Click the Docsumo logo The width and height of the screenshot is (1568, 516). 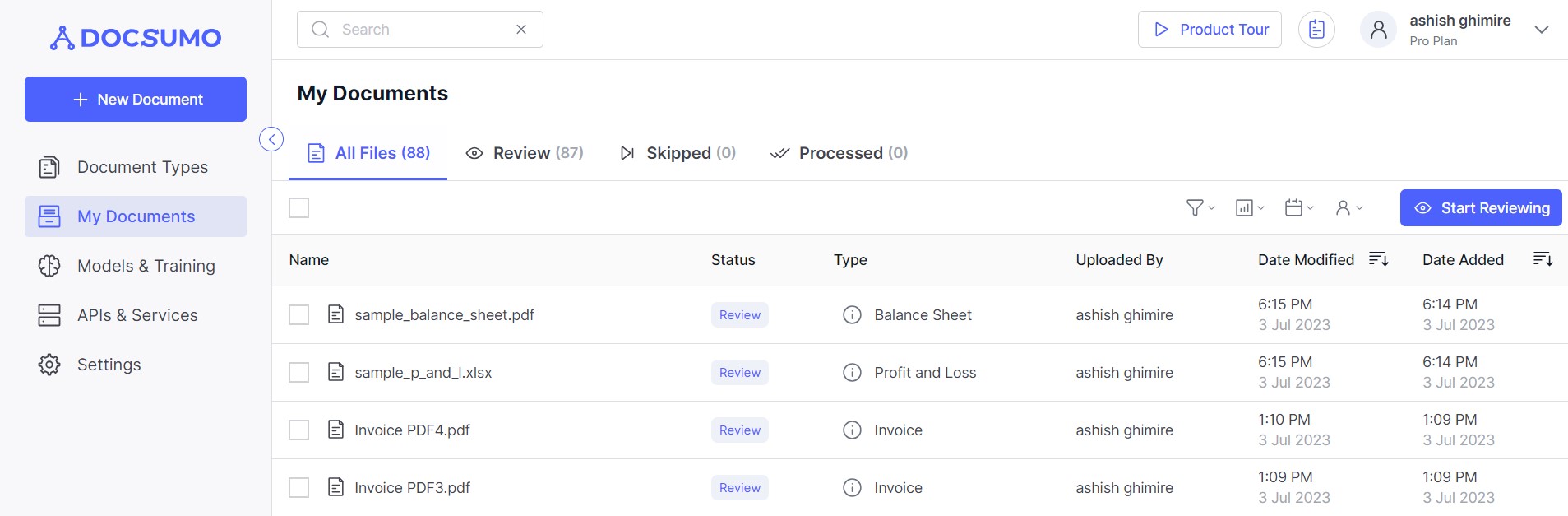click(x=136, y=38)
